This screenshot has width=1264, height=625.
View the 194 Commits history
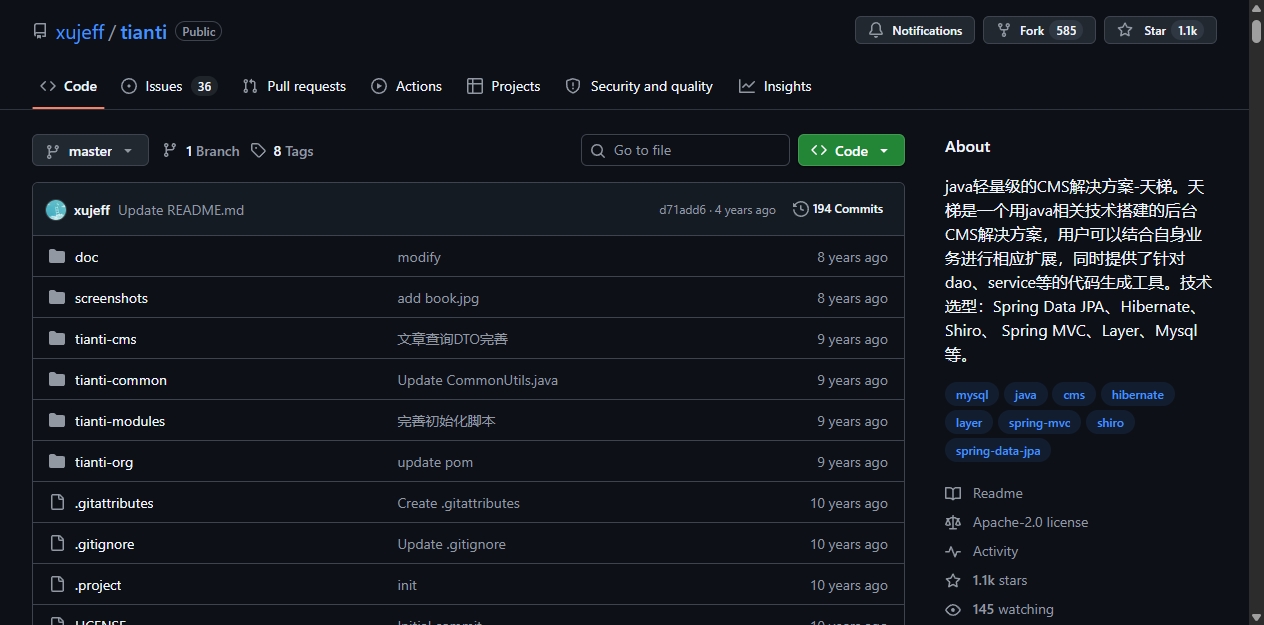[838, 209]
